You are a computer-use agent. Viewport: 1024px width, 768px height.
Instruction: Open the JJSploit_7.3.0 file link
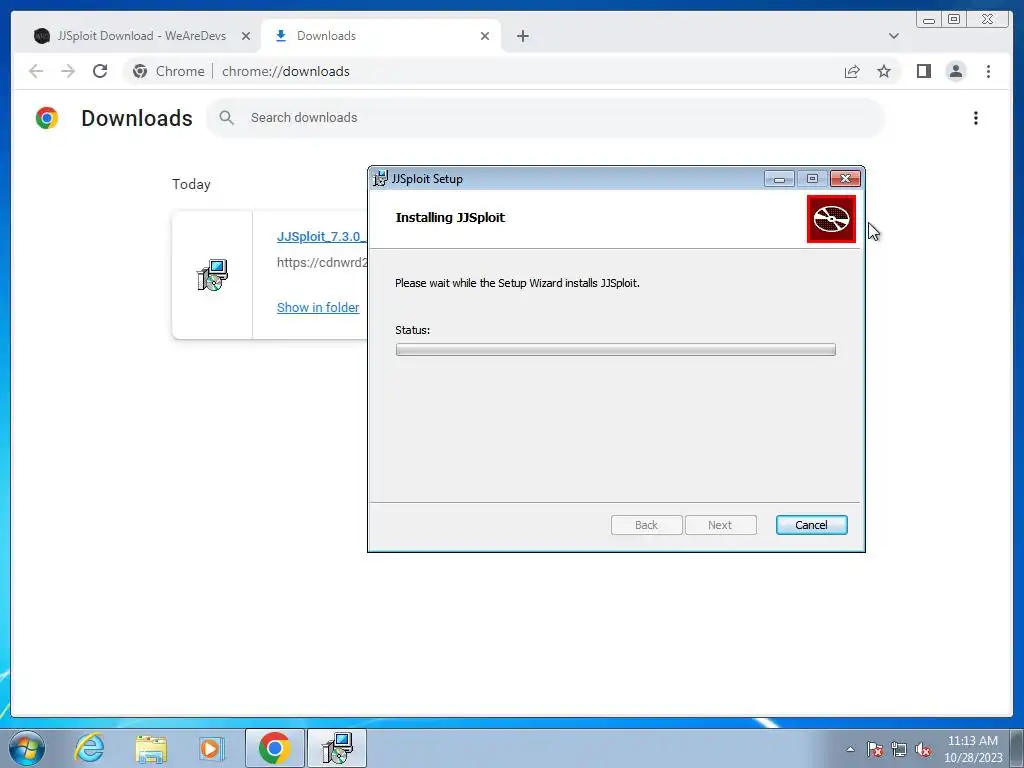tap(321, 236)
